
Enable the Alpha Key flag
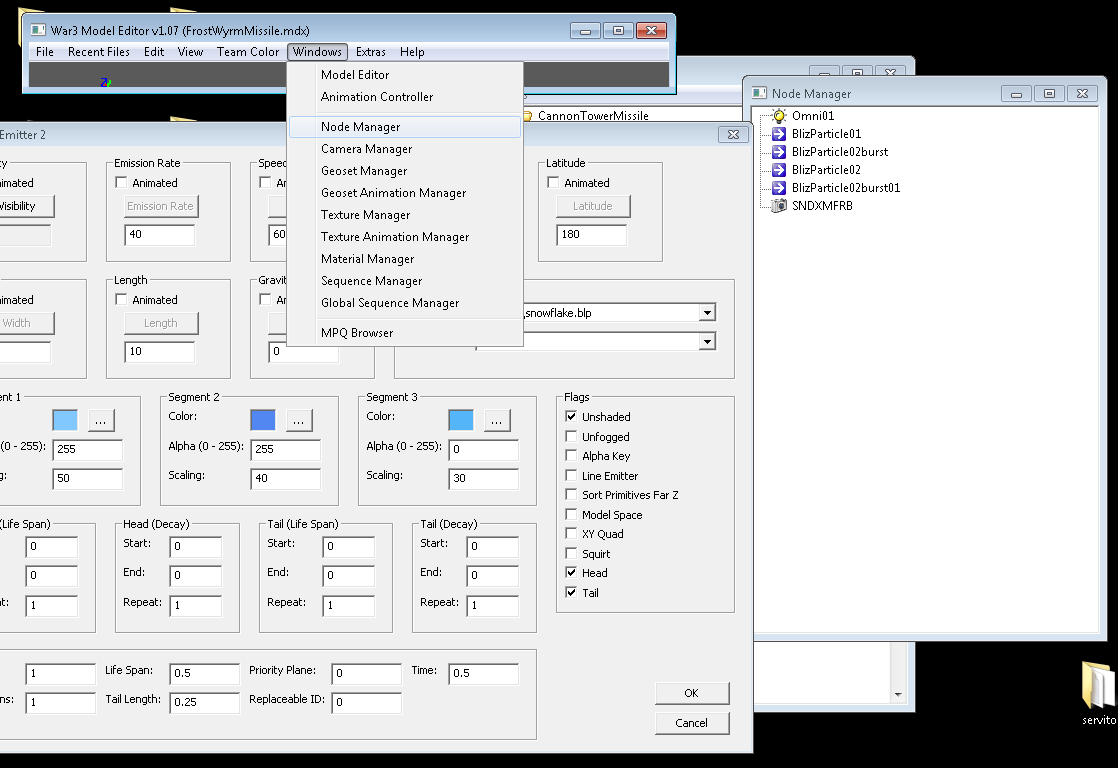point(571,456)
